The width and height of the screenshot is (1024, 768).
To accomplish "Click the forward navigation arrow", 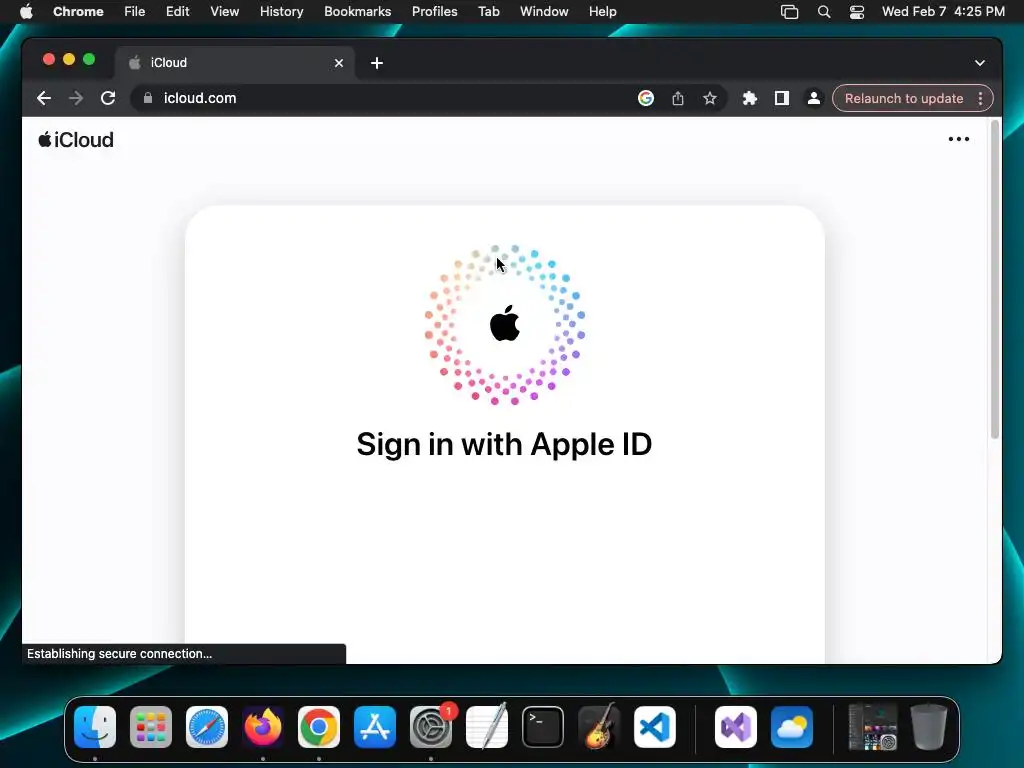I will click(76, 98).
